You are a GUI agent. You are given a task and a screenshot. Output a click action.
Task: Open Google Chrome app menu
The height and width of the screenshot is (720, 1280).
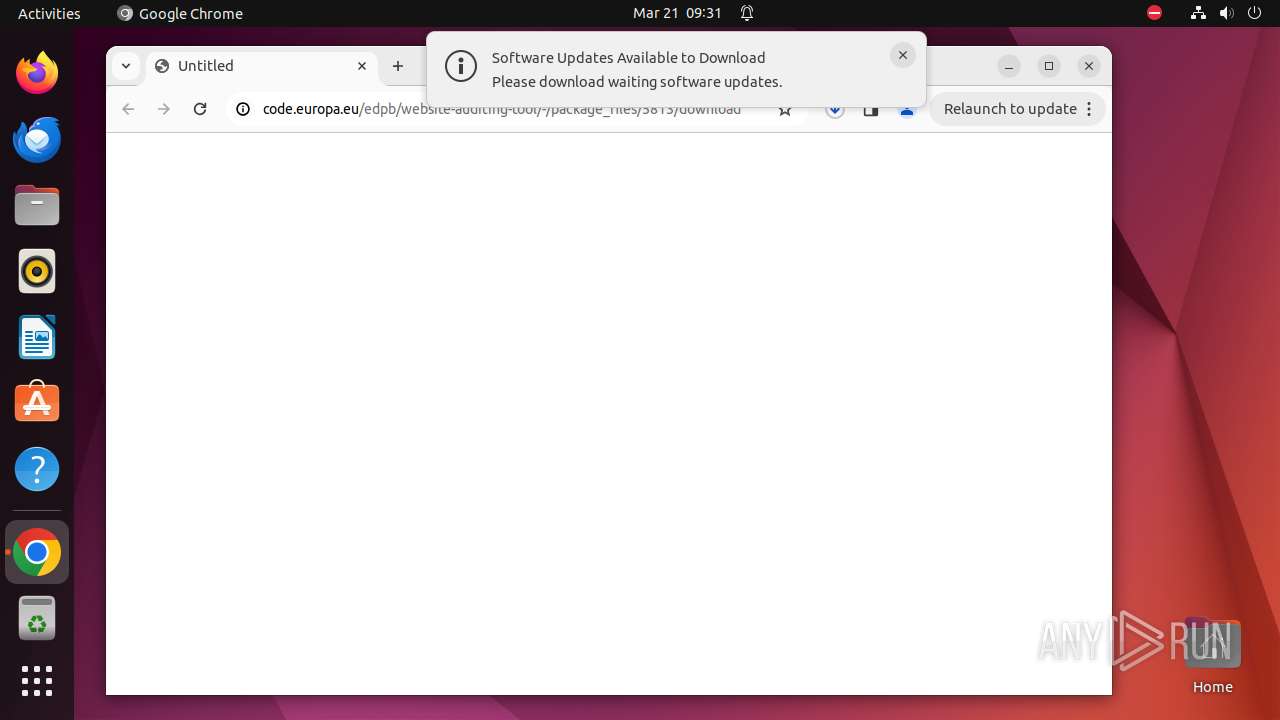(x=180, y=13)
